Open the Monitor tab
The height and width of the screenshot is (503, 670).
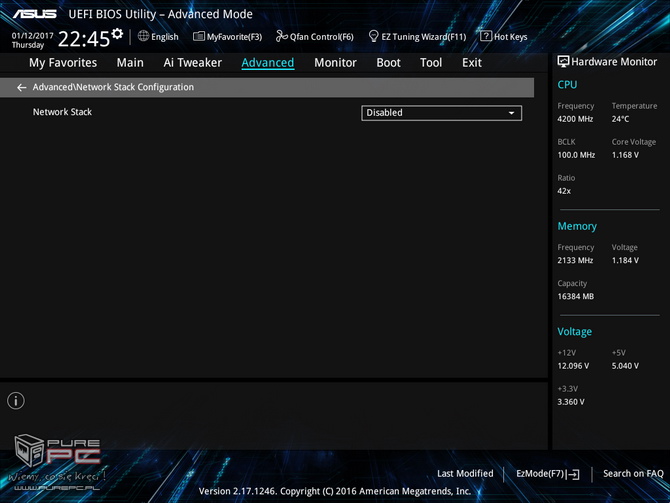(x=335, y=63)
